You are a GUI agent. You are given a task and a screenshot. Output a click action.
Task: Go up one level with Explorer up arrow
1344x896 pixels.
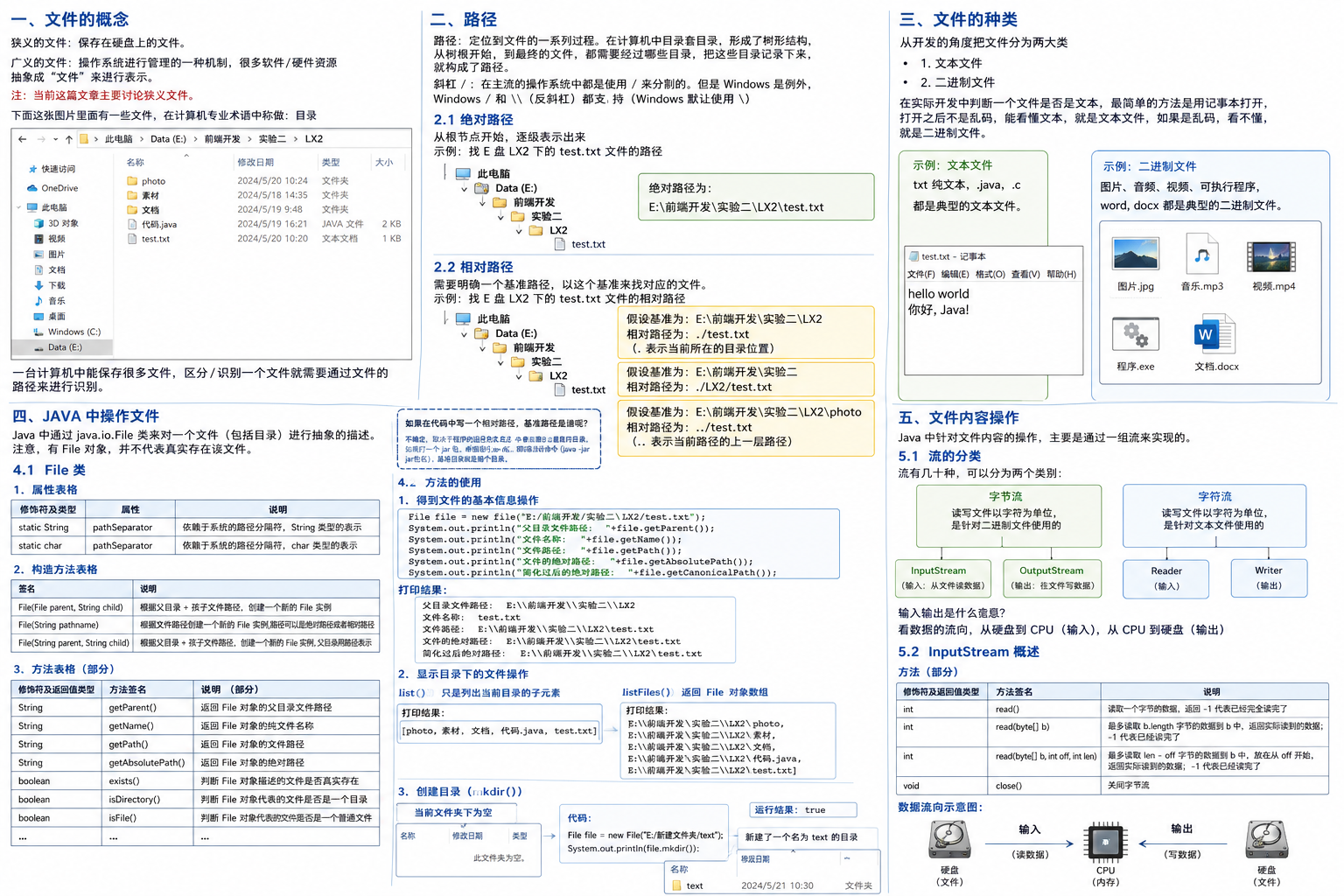[69, 139]
